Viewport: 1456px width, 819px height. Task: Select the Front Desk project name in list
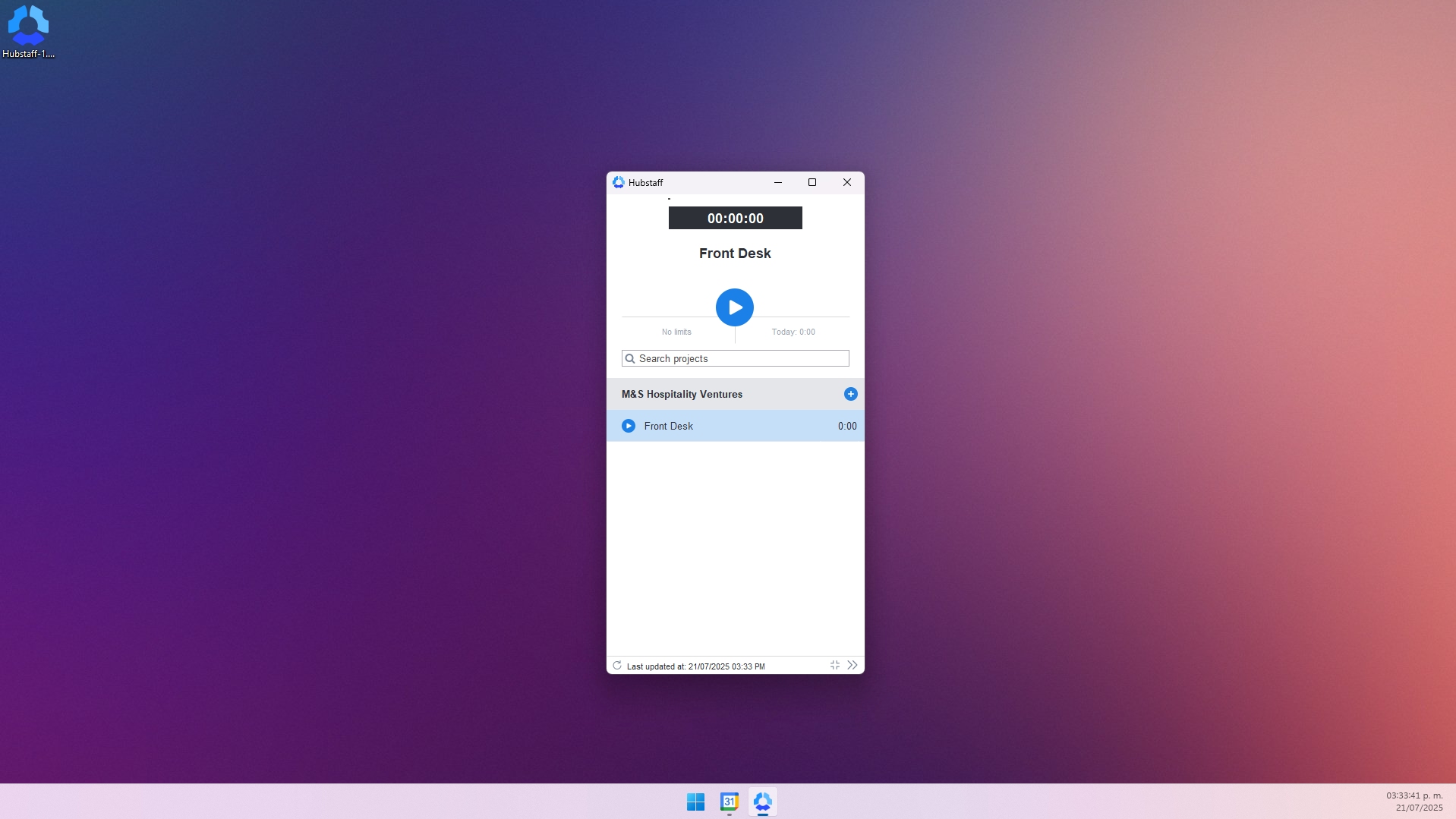click(x=668, y=426)
